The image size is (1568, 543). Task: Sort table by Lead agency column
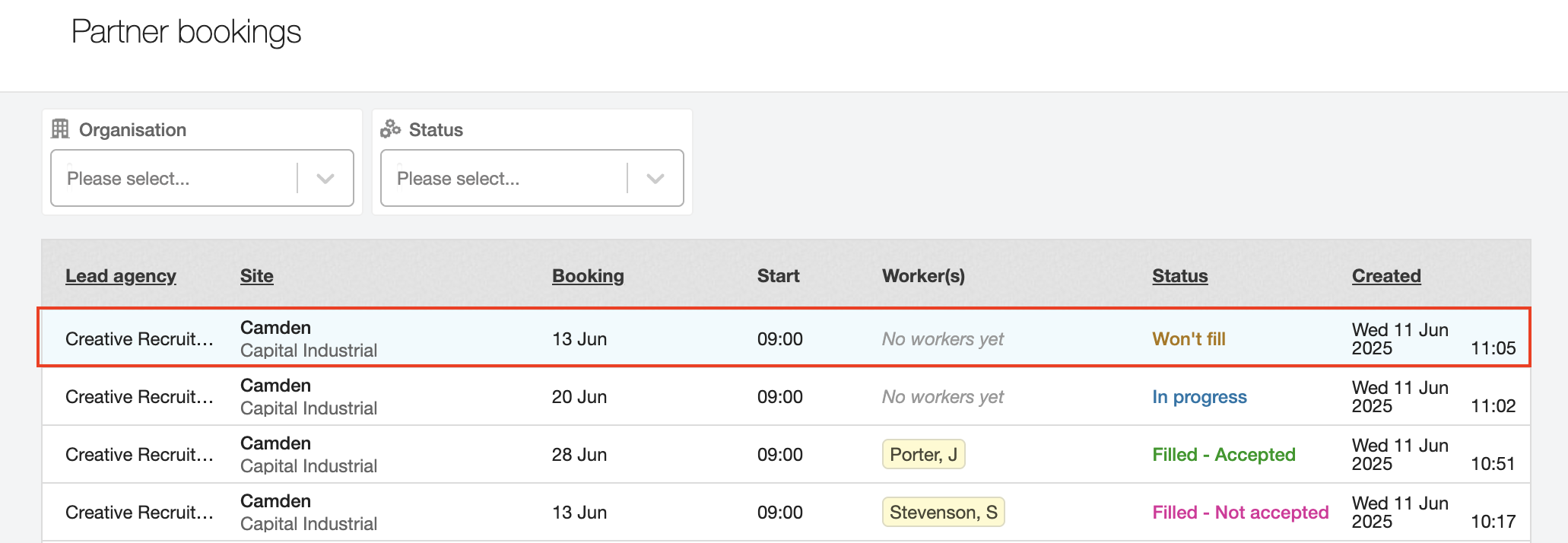[x=120, y=276]
